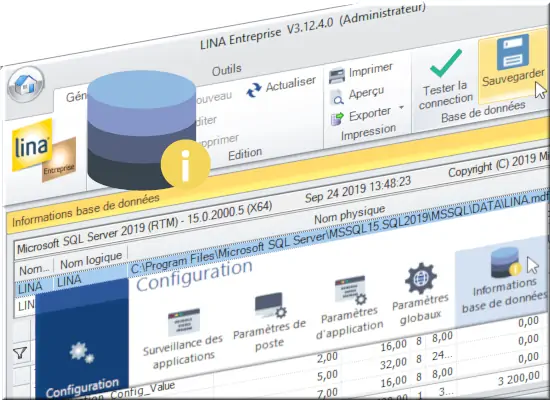Select the LINA.mdf file path cell
Image resolution: width=550 pixels, height=400 pixels.
click(338, 231)
